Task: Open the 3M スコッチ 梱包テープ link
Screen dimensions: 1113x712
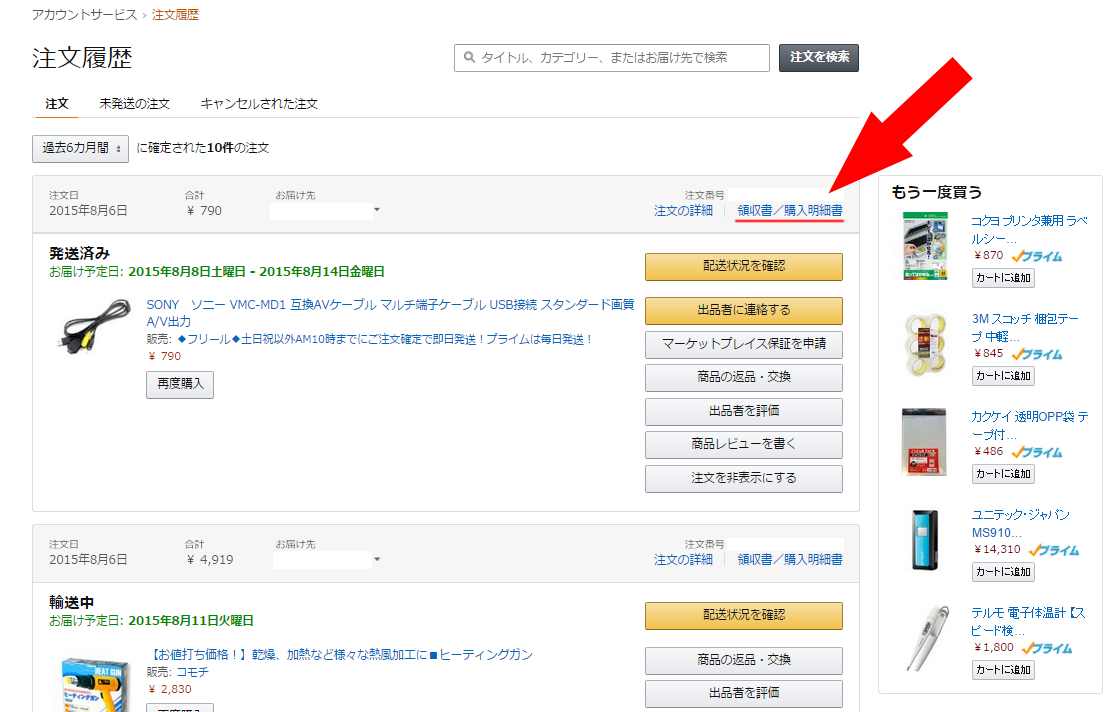Action: (1025, 327)
